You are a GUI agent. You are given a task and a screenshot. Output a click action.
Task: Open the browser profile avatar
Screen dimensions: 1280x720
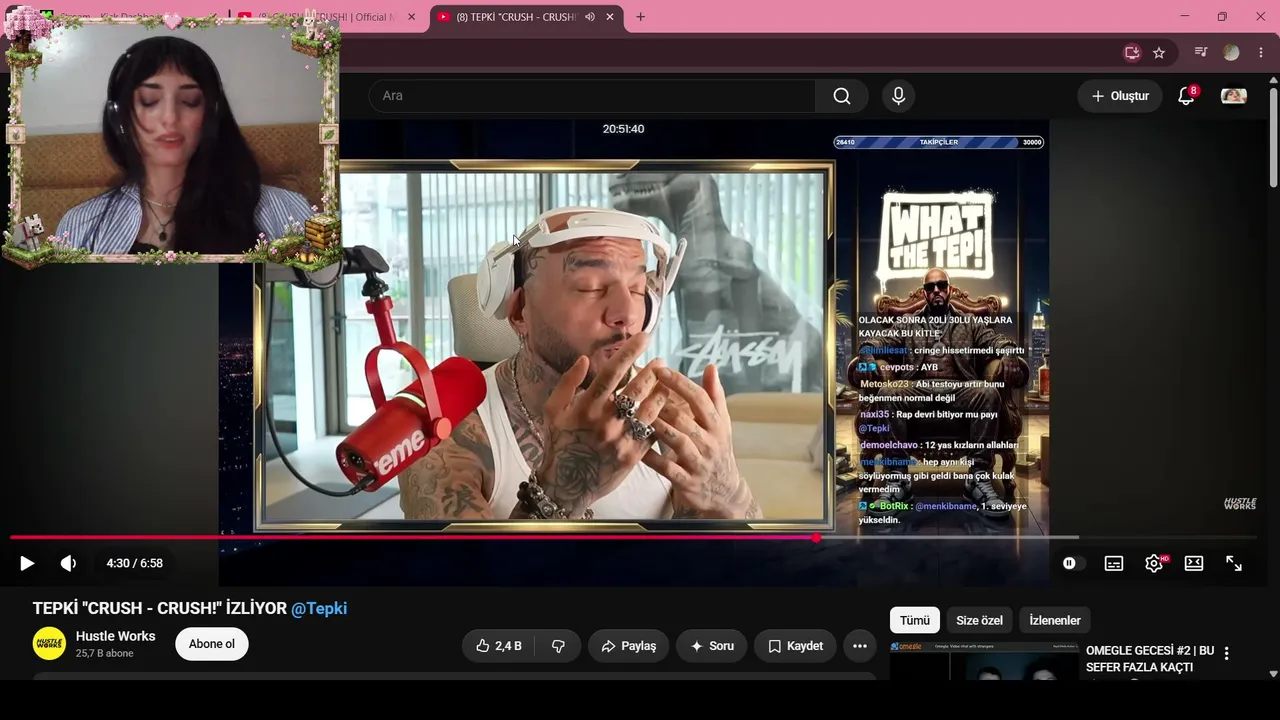point(1231,53)
